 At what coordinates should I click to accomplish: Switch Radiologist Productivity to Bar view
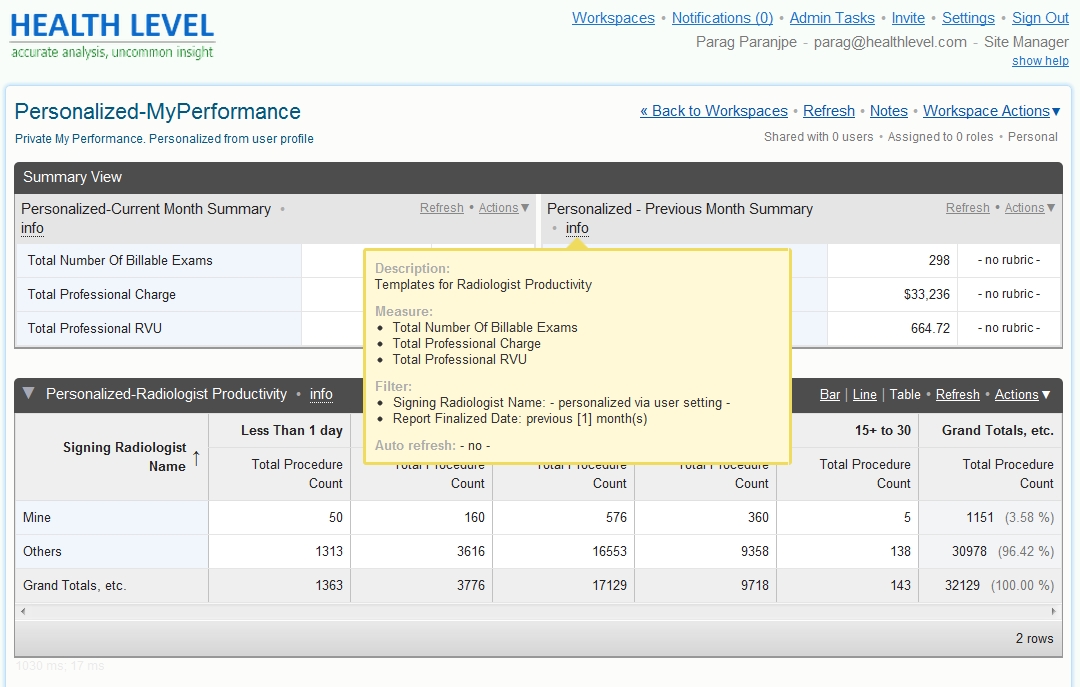point(829,395)
